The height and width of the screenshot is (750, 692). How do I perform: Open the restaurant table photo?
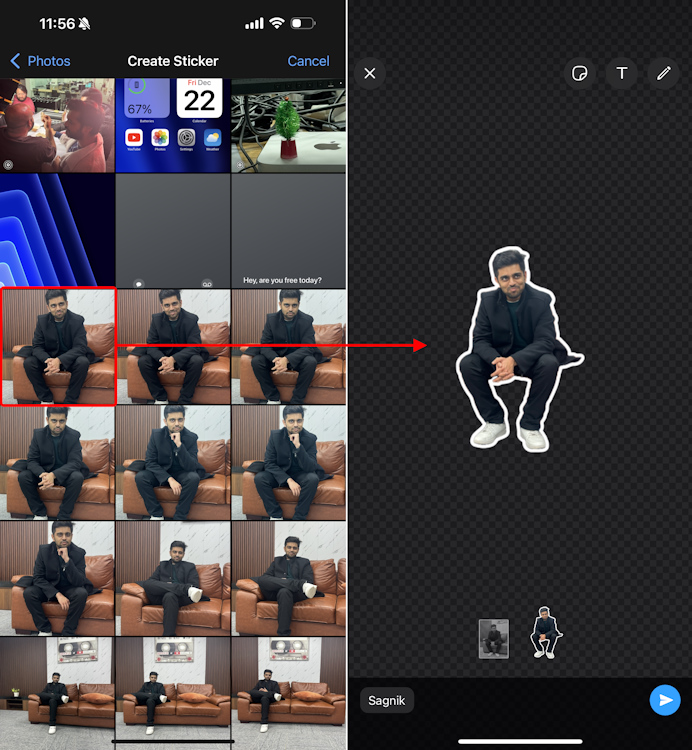click(57, 125)
